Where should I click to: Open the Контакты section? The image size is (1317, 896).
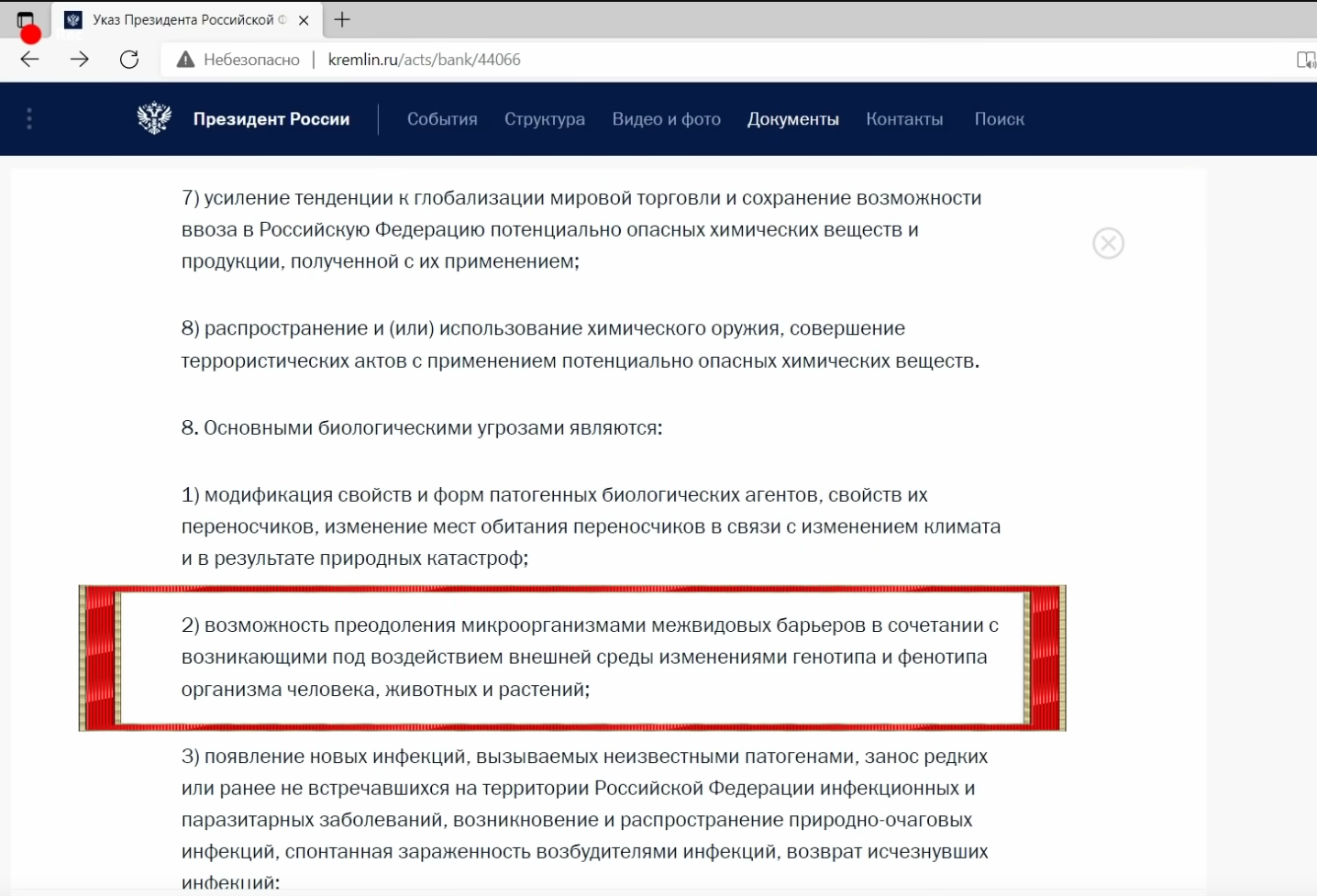(x=904, y=119)
